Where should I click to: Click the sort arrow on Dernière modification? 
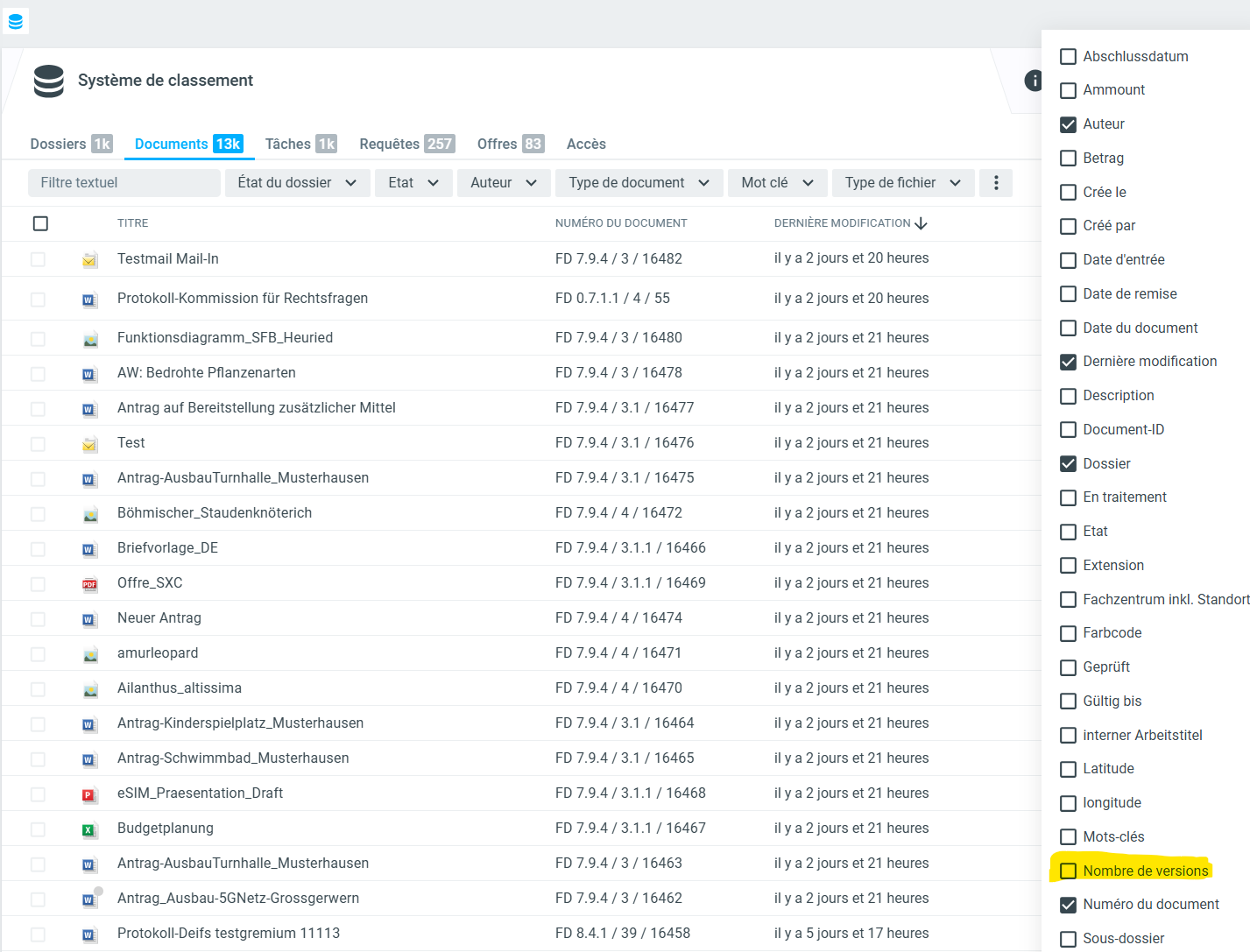point(921,224)
